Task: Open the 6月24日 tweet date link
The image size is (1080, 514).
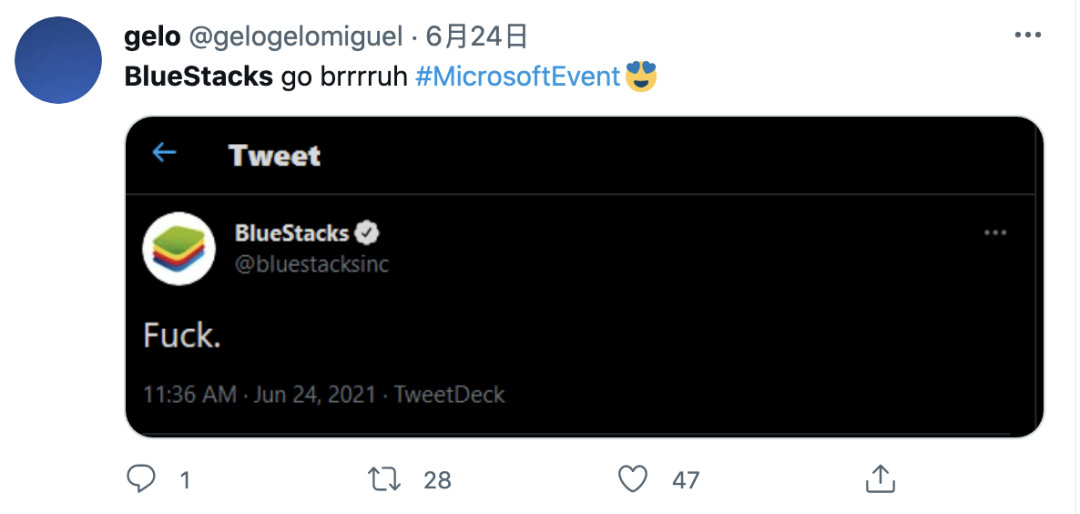Action: click(x=477, y=36)
